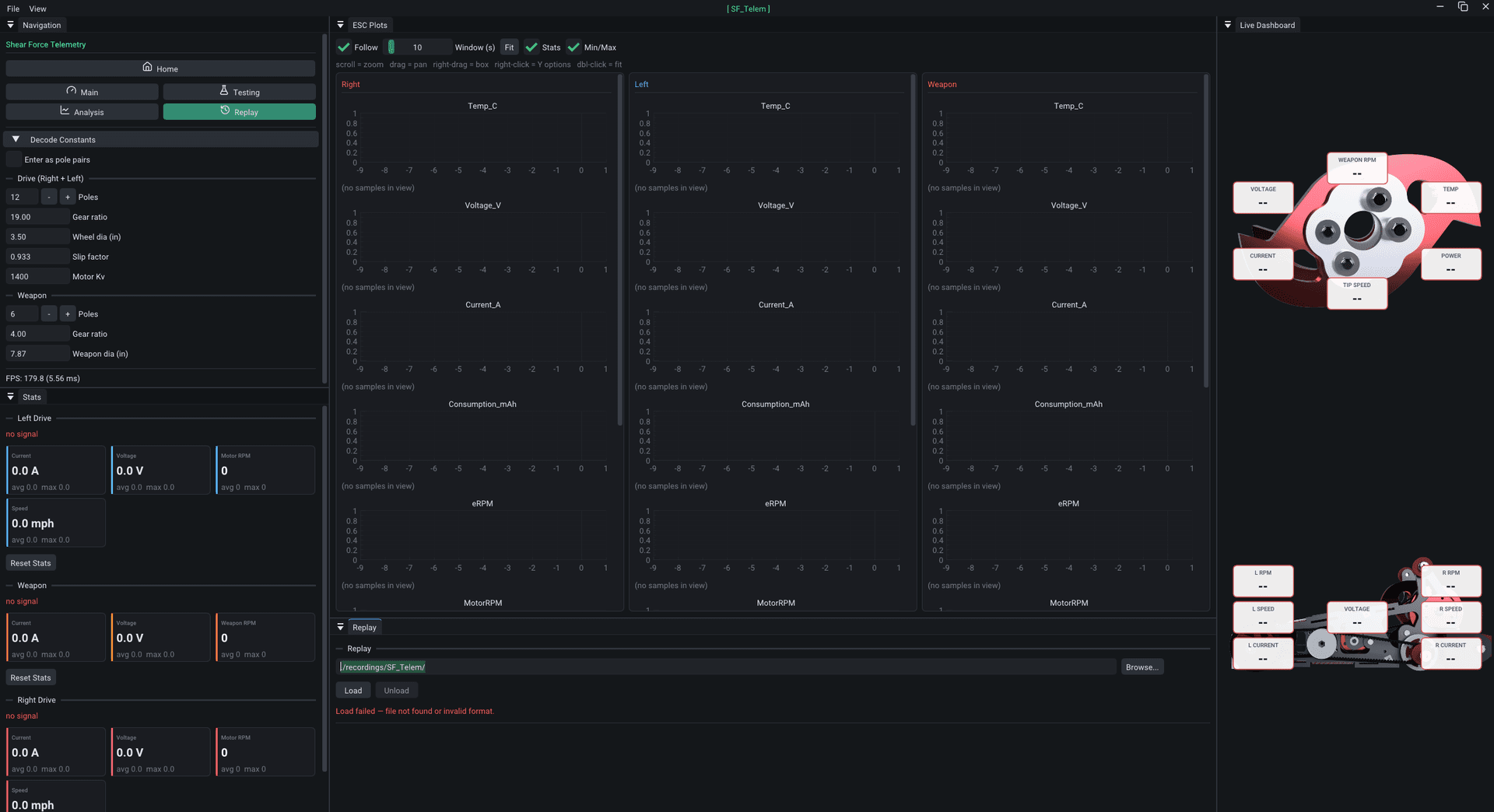Click the drive VOLTAGE dashboard card
Image resolution: width=1494 pixels, height=812 pixels.
(1357, 617)
